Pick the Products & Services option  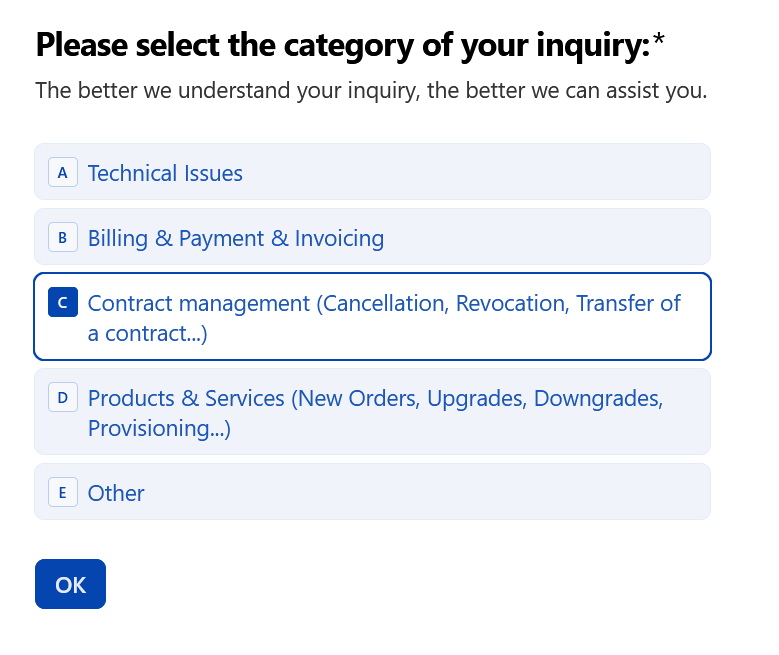coord(187,398)
